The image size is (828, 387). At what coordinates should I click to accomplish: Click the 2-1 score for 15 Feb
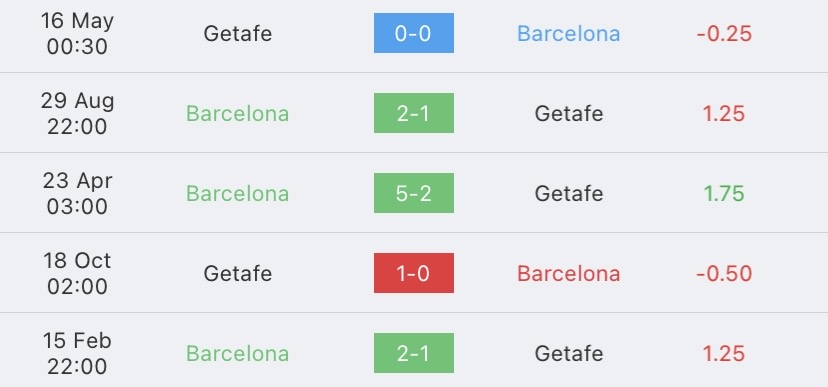pos(413,353)
